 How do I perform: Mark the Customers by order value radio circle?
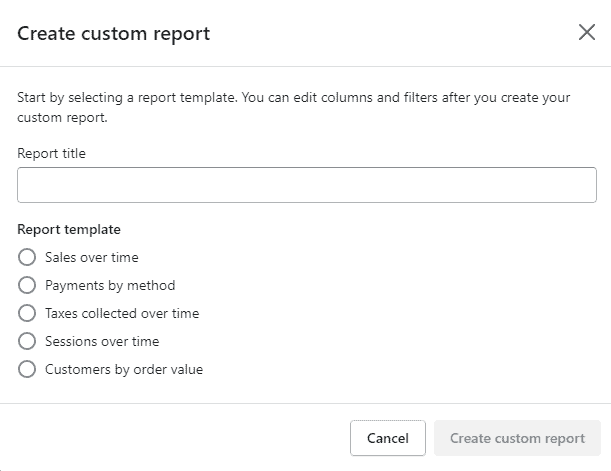point(27,369)
